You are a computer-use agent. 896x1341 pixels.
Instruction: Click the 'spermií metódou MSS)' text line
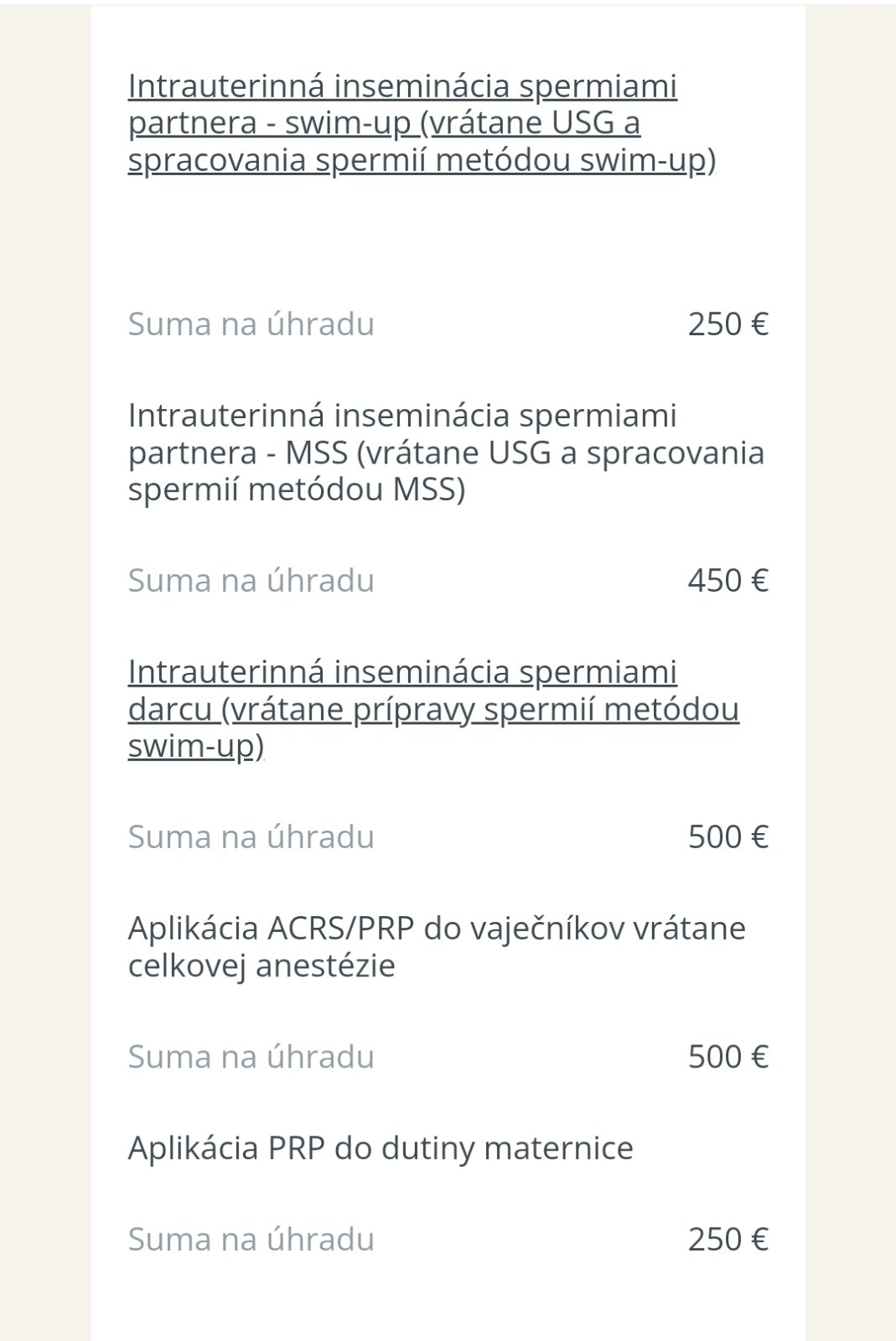point(297,489)
